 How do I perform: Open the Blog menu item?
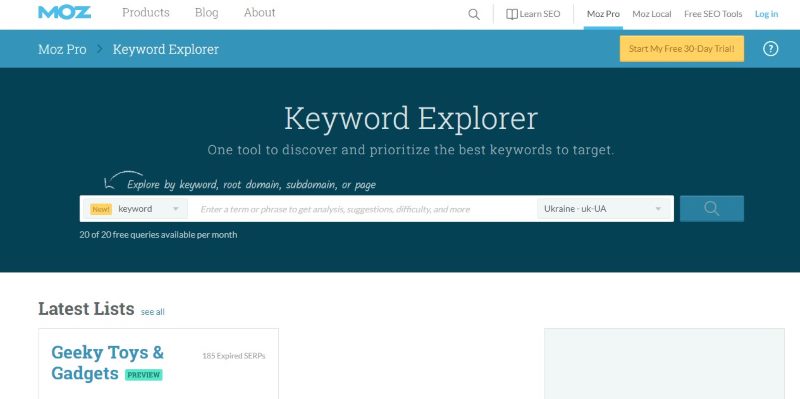click(207, 13)
